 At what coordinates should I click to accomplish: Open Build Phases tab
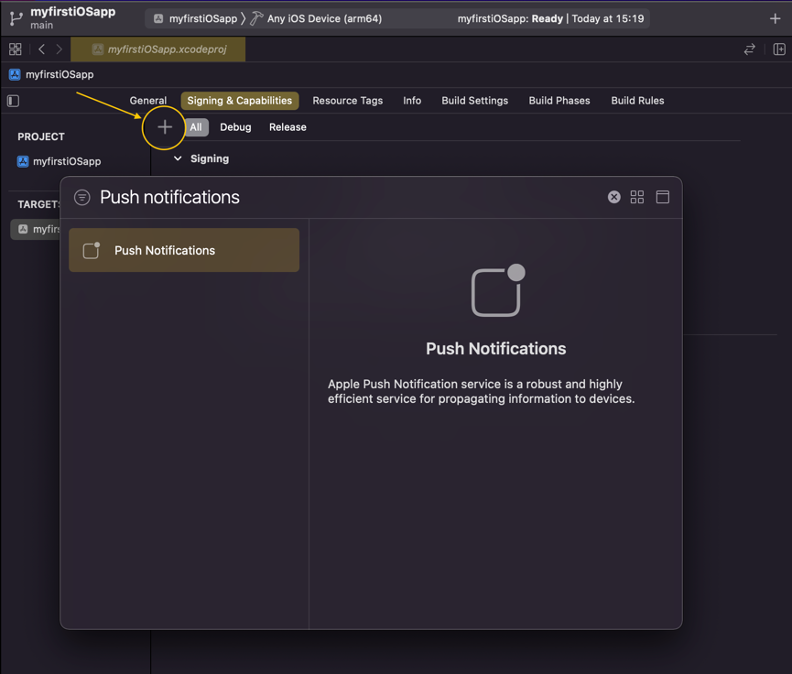tap(559, 101)
